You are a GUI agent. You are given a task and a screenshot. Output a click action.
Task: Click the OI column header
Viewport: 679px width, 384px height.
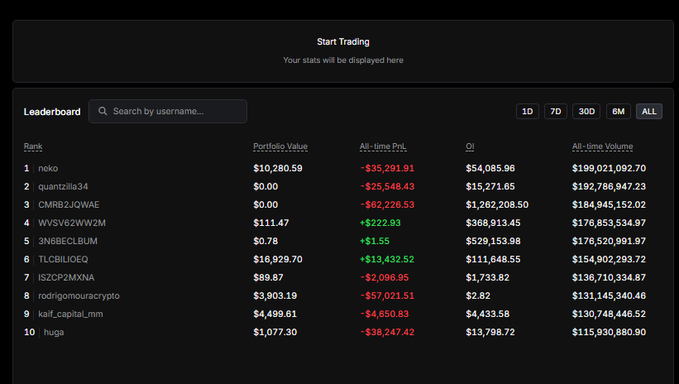(470, 147)
